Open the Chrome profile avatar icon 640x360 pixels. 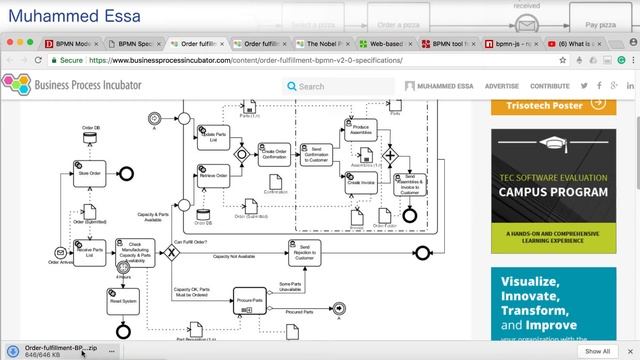633,42
